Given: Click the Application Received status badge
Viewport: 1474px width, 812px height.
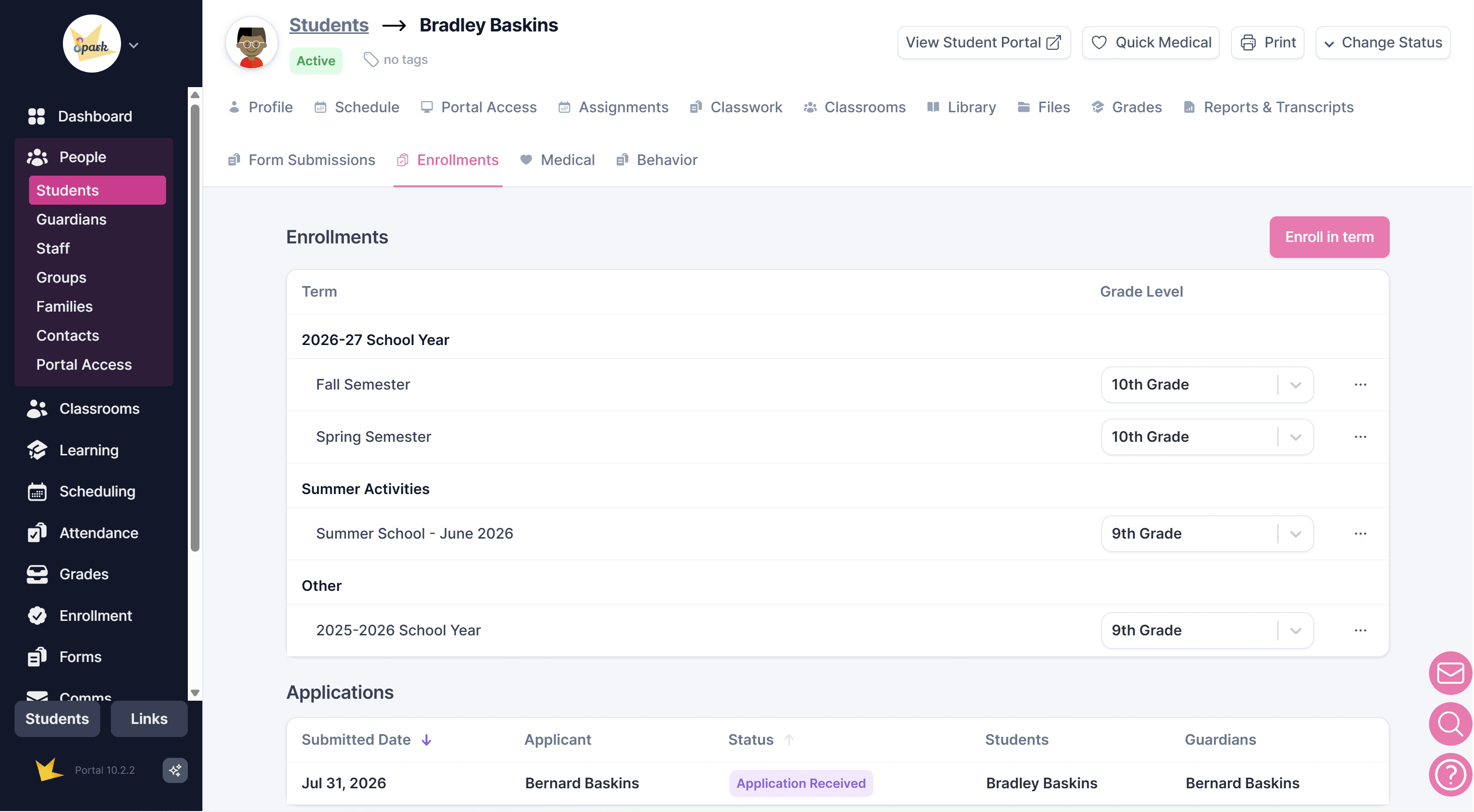Looking at the screenshot, I should [x=801, y=783].
